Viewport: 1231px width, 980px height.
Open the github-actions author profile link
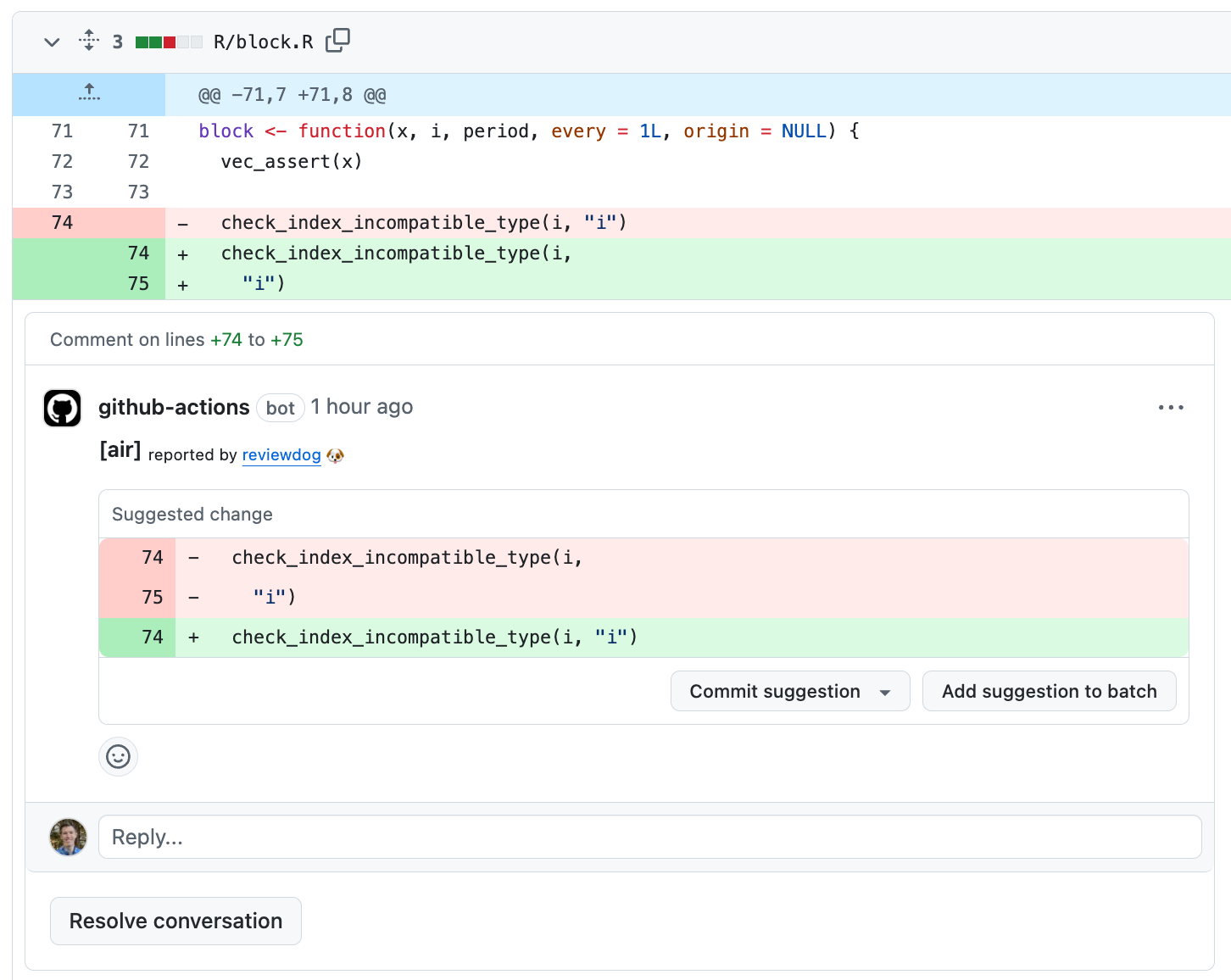pos(174,408)
